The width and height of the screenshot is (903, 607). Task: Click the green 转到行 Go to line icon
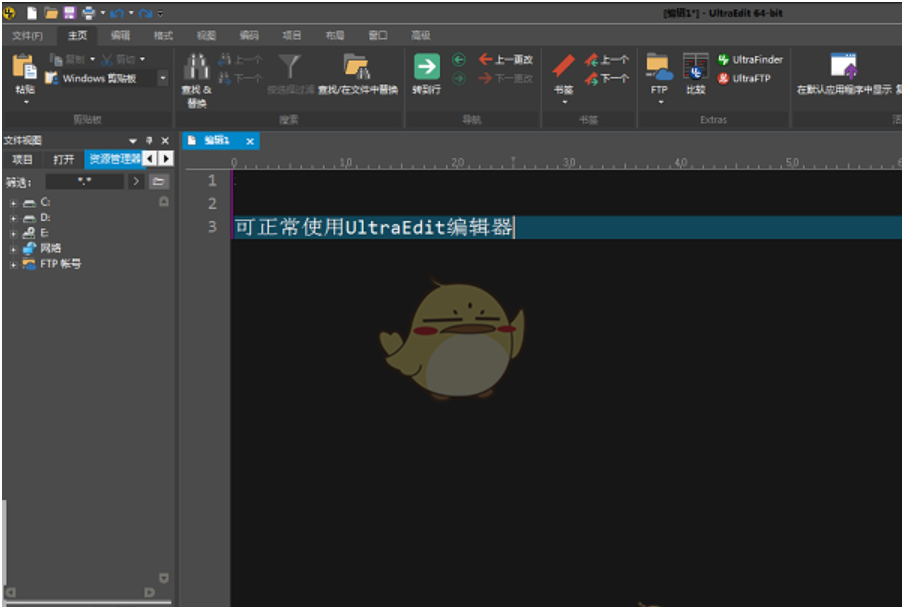pos(427,67)
